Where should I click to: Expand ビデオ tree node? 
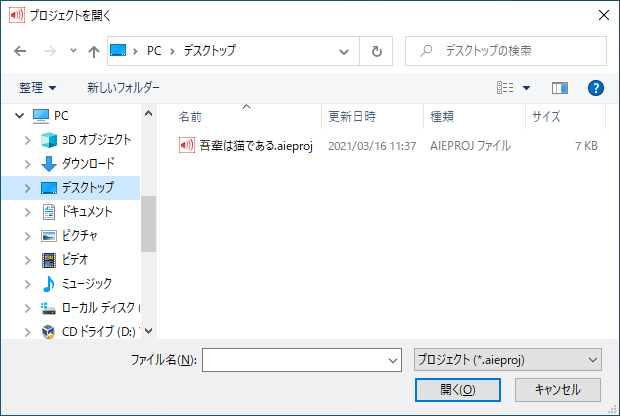(x=27, y=260)
